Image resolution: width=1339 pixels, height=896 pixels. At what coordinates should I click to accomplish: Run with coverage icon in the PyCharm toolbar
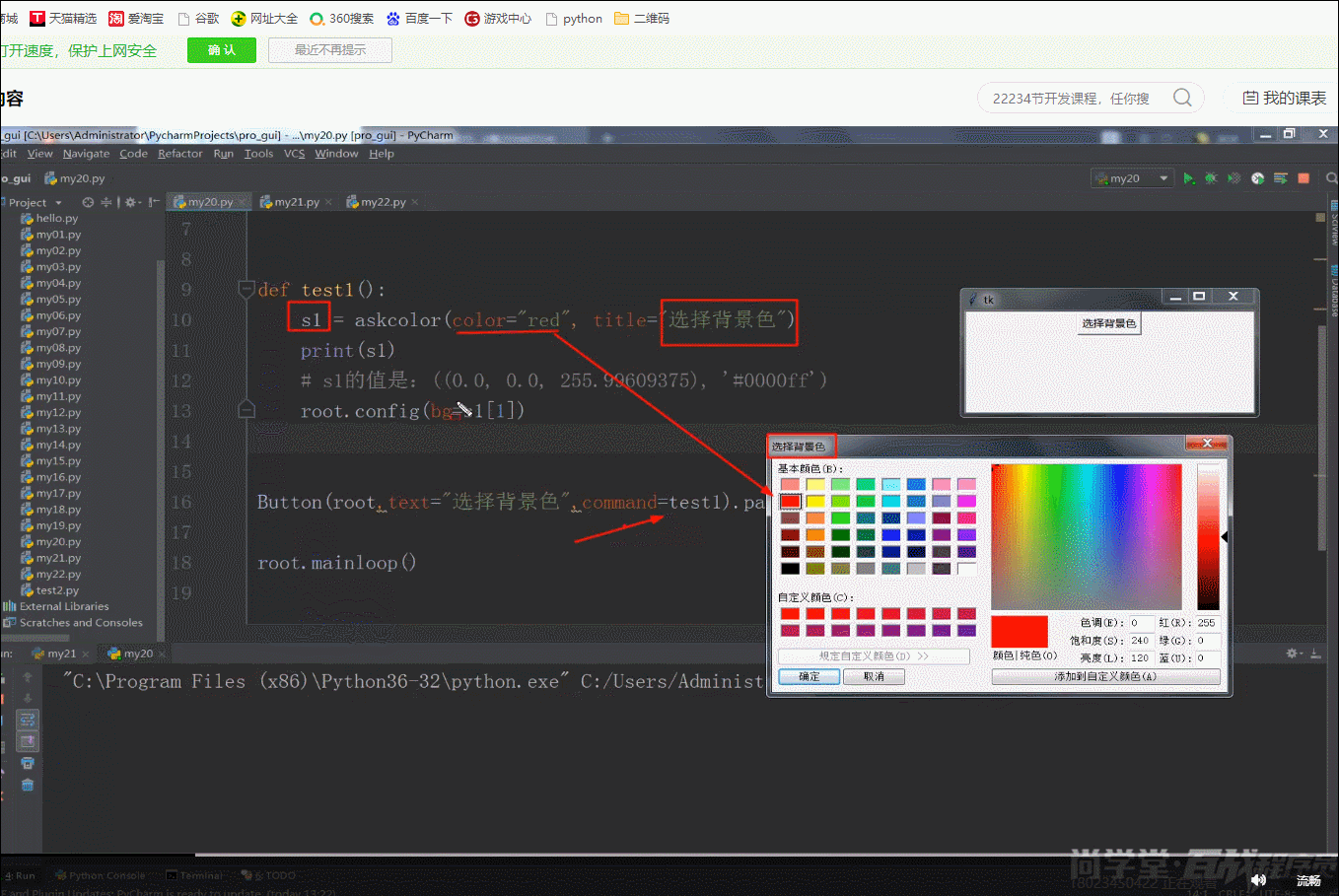pos(1233,178)
